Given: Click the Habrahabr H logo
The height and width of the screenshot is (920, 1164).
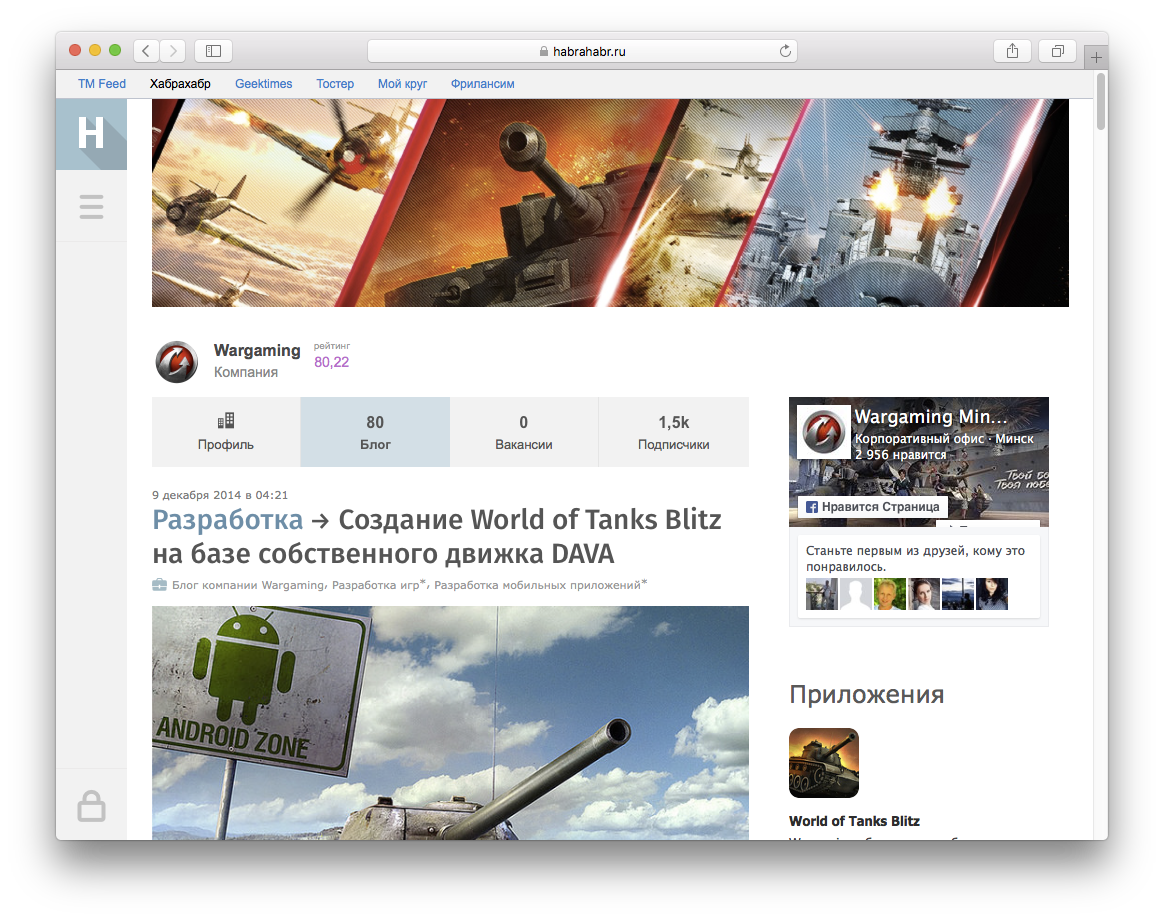Looking at the screenshot, I should point(91,134).
